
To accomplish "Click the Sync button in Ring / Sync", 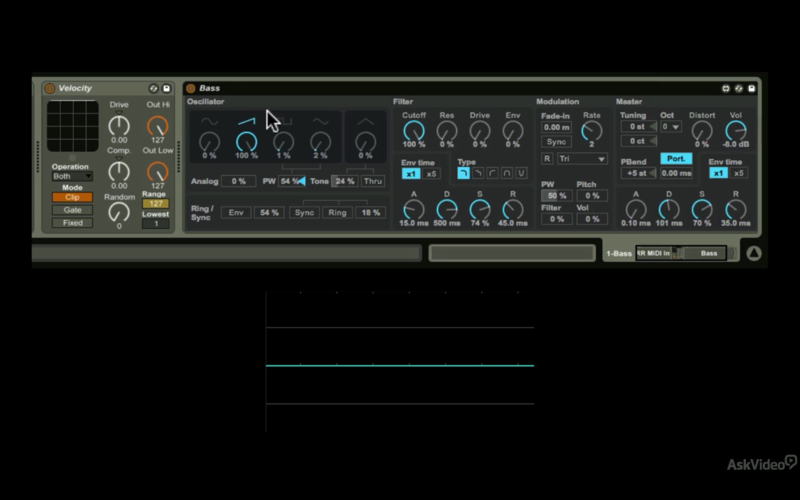I will [304, 213].
